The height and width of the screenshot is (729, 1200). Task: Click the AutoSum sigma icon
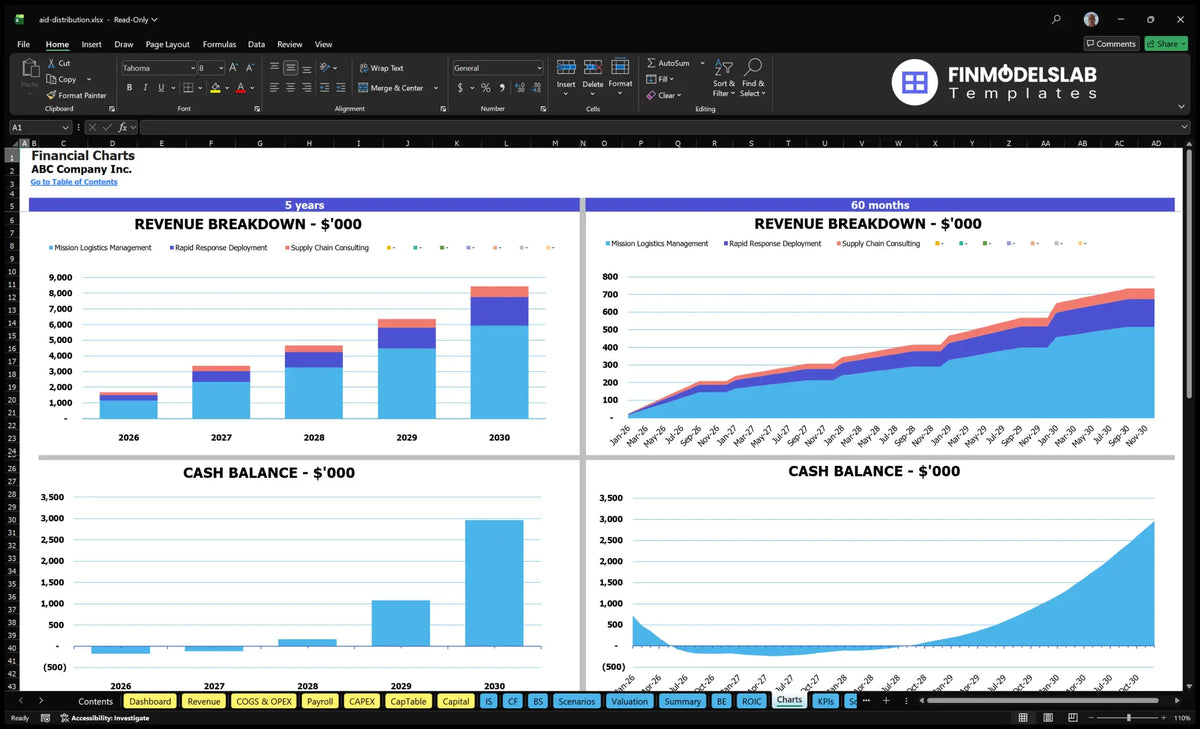tap(652, 63)
